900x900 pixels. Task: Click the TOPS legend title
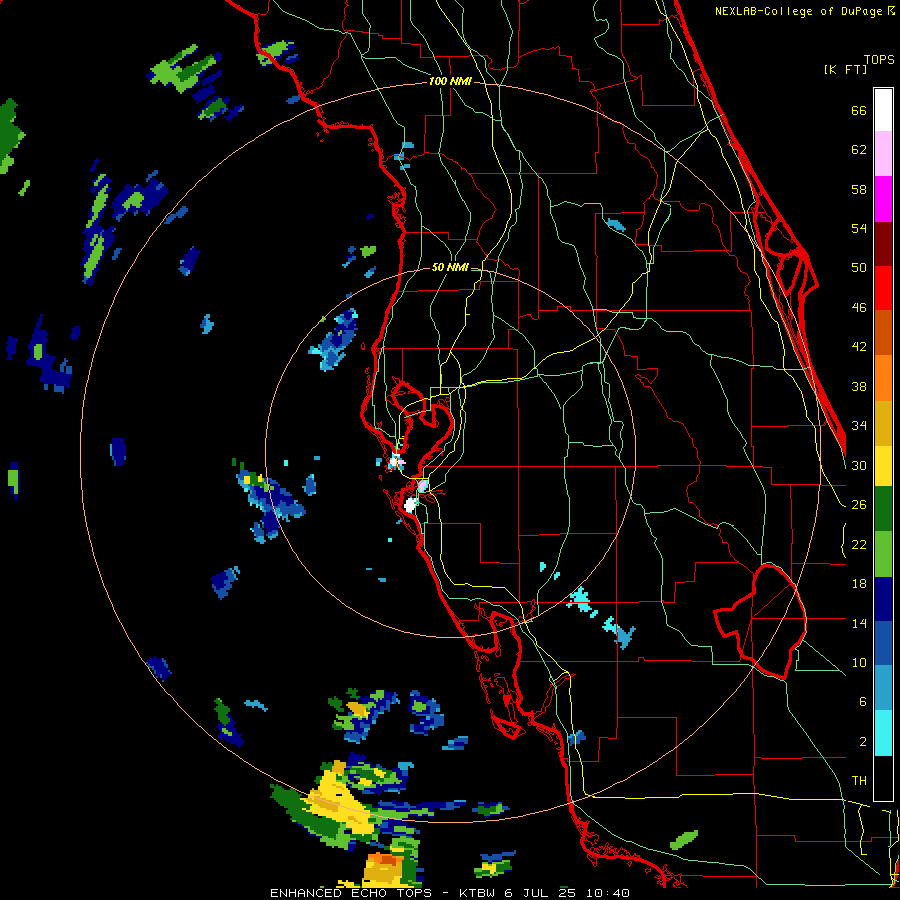click(x=879, y=60)
